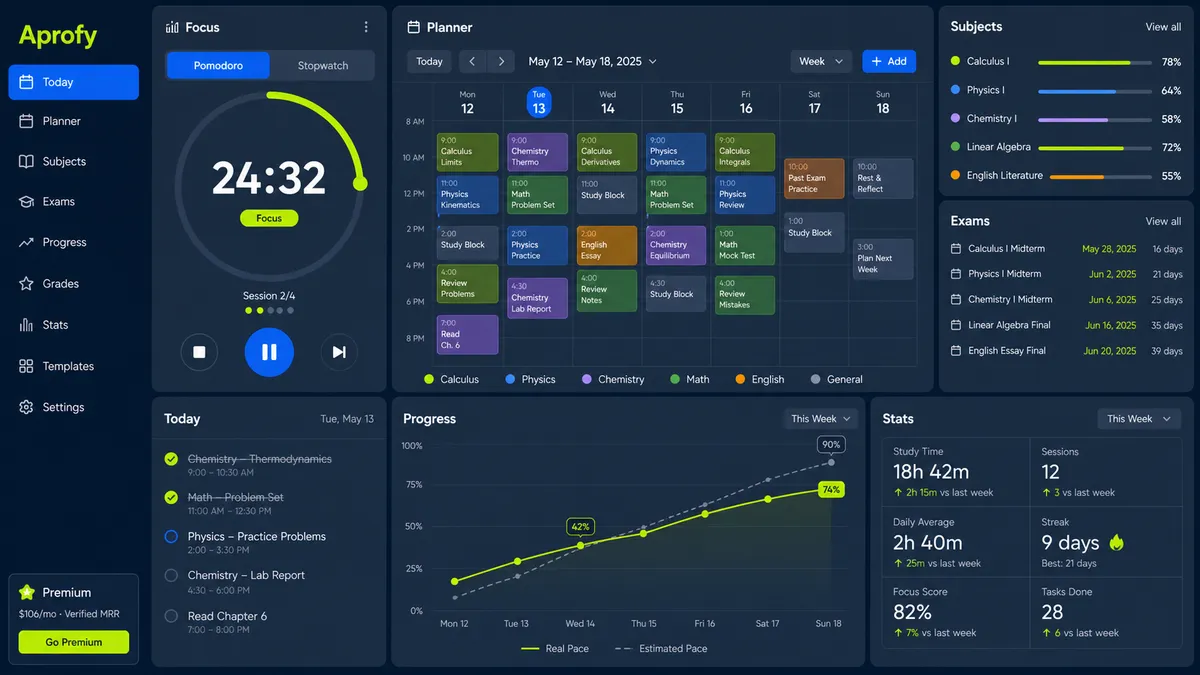
Task: Open This Week dropdown in Progress
Action: point(820,419)
